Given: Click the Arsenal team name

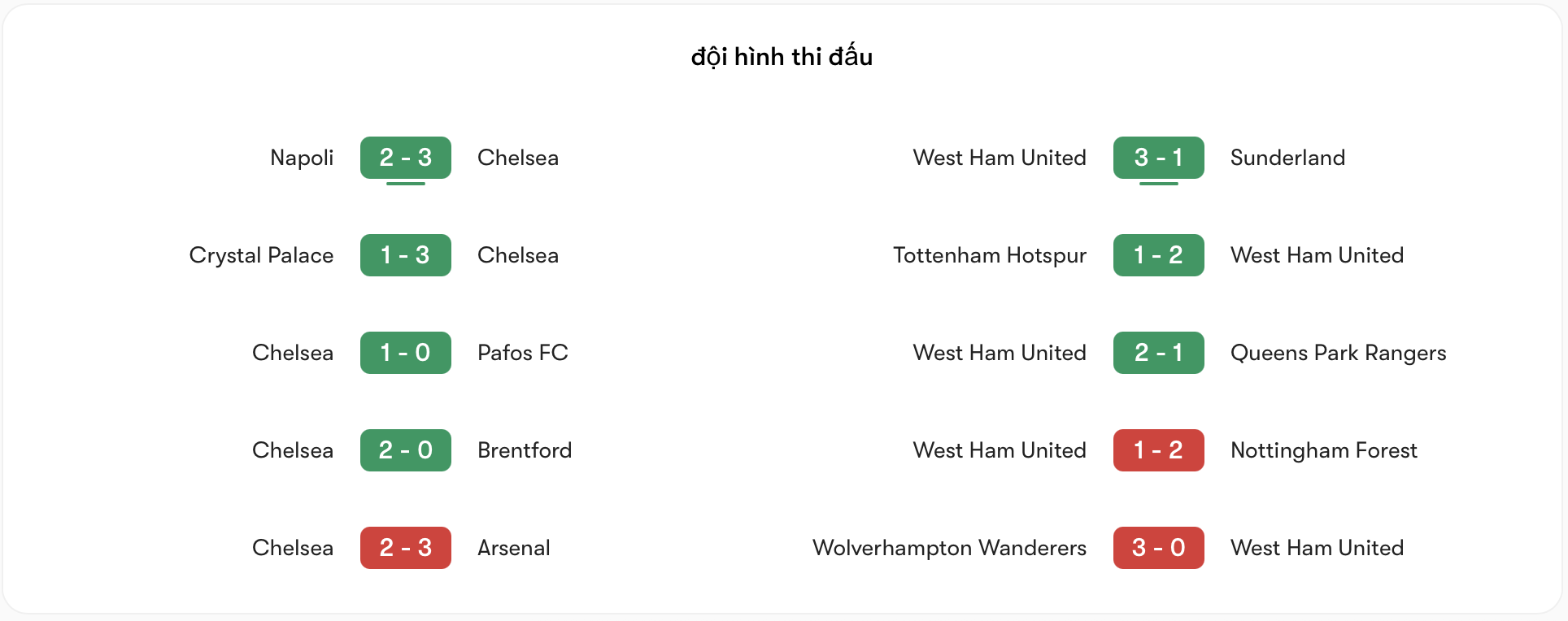Looking at the screenshot, I should (x=514, y=548).
